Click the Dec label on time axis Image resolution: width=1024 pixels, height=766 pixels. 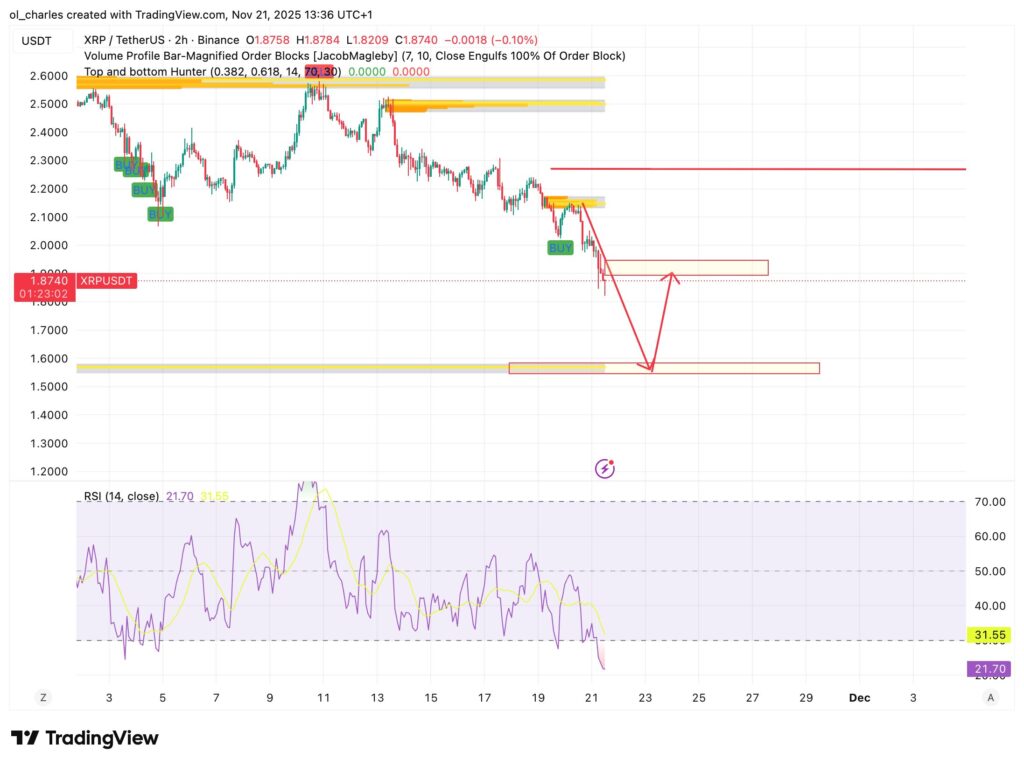tap(858, 696)
